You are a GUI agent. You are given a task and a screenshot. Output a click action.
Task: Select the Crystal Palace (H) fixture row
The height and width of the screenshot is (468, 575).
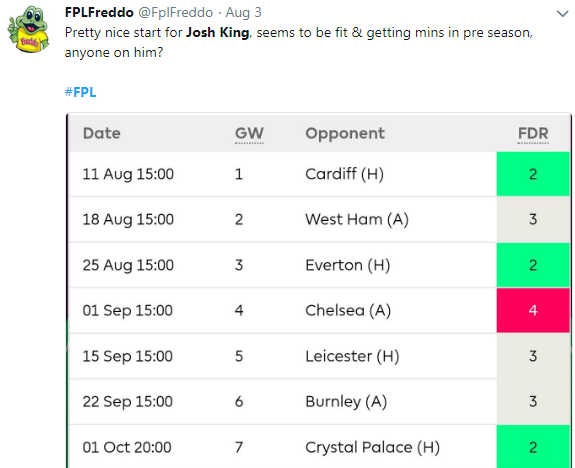[x=319, y=447]
